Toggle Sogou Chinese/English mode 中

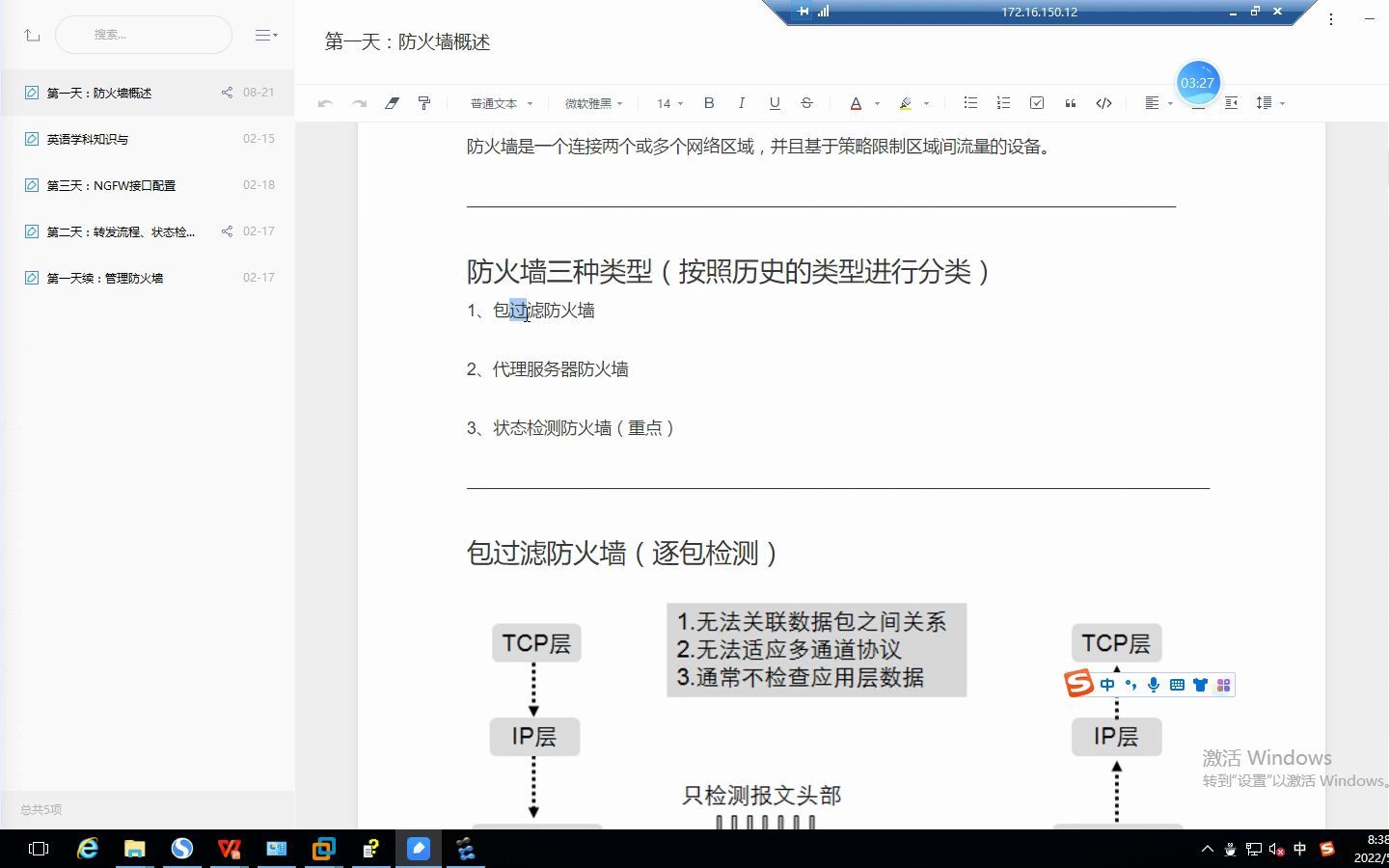coord(1107,685)
